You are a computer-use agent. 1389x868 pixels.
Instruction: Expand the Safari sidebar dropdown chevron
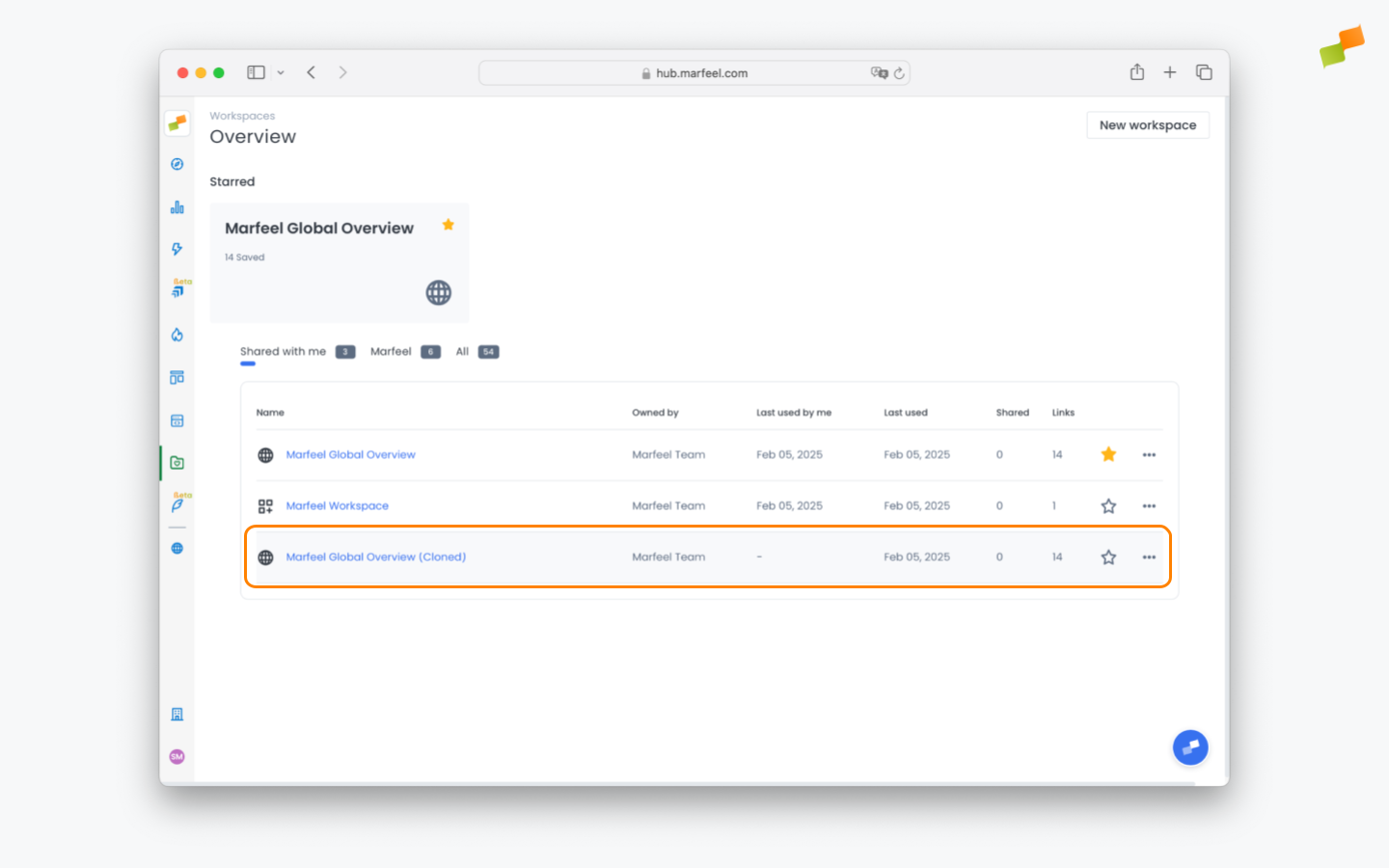[281, 73]
